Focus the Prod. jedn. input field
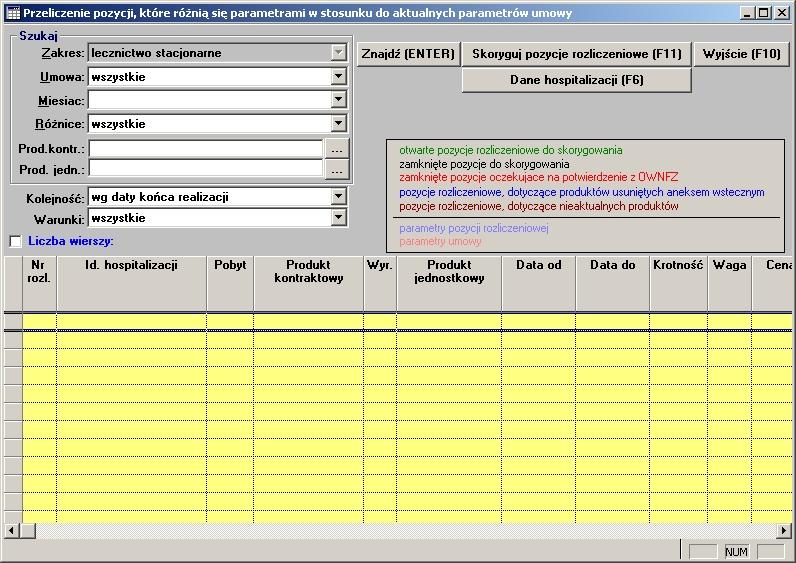Screen dimensions: 796x563 click(206, 169)
